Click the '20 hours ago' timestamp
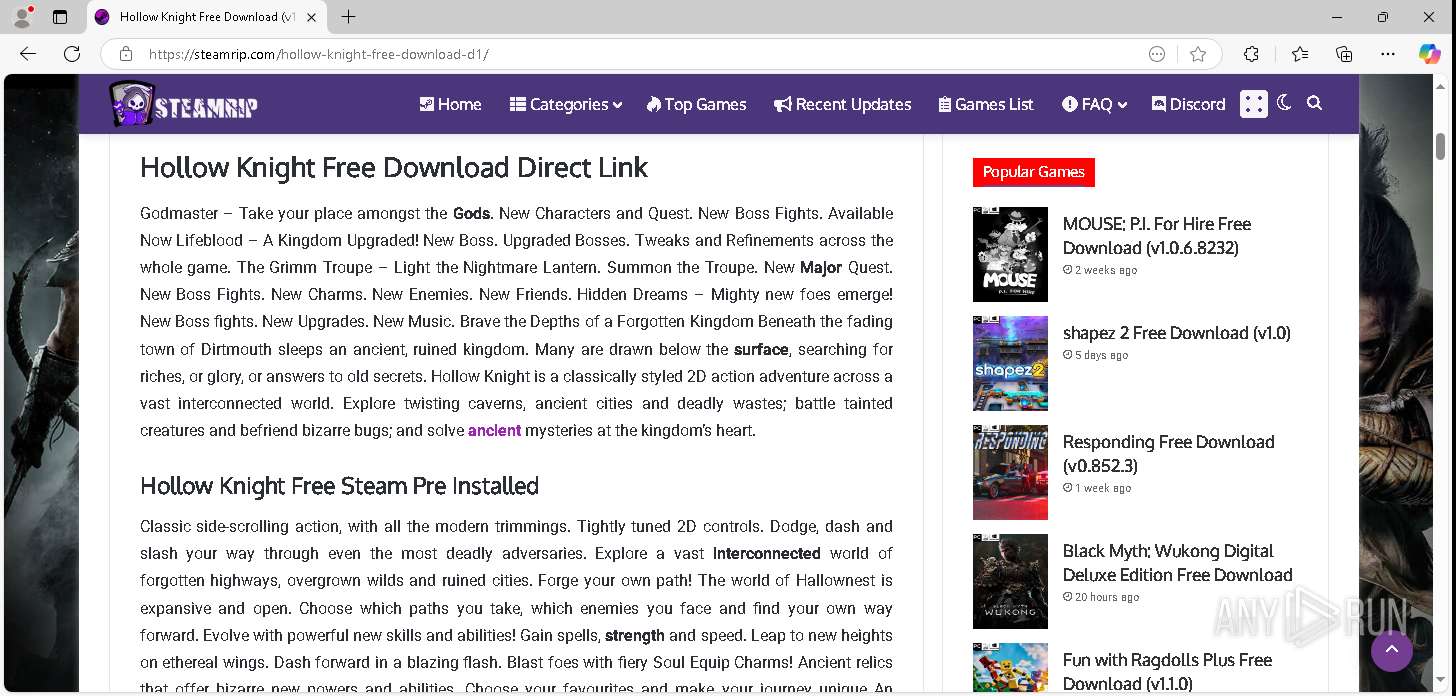The height and width of the screenshot is (696, 1456). coord(1101,597)
